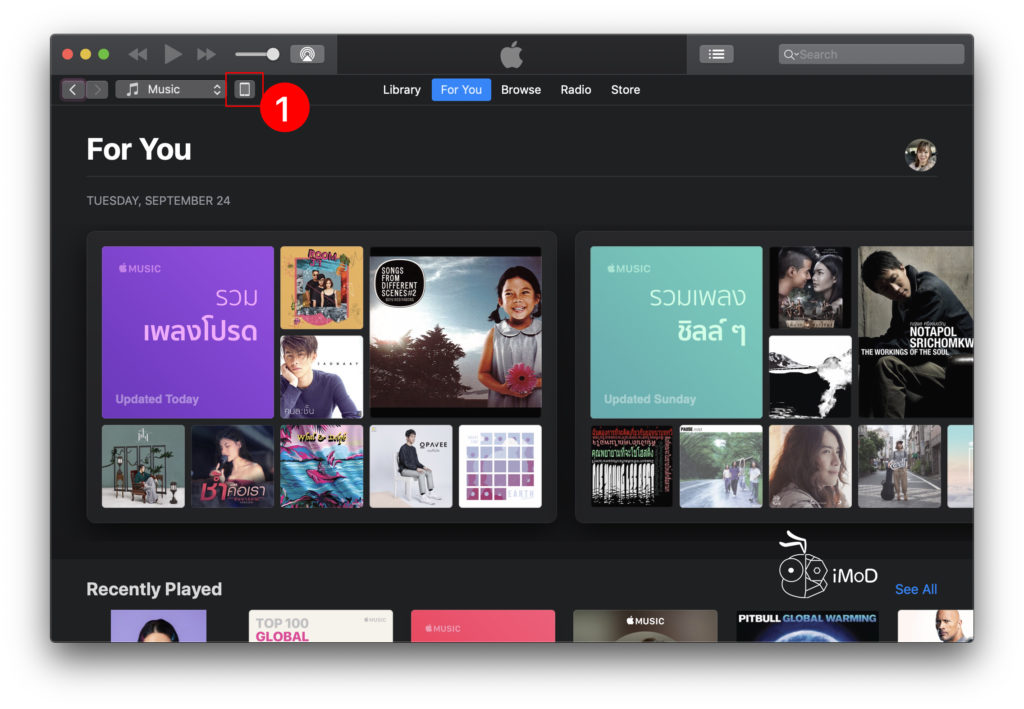Select the Library tab
The height and width of the screenshot is (709, 1024).
pyautogui.click(x=401, y=89)
